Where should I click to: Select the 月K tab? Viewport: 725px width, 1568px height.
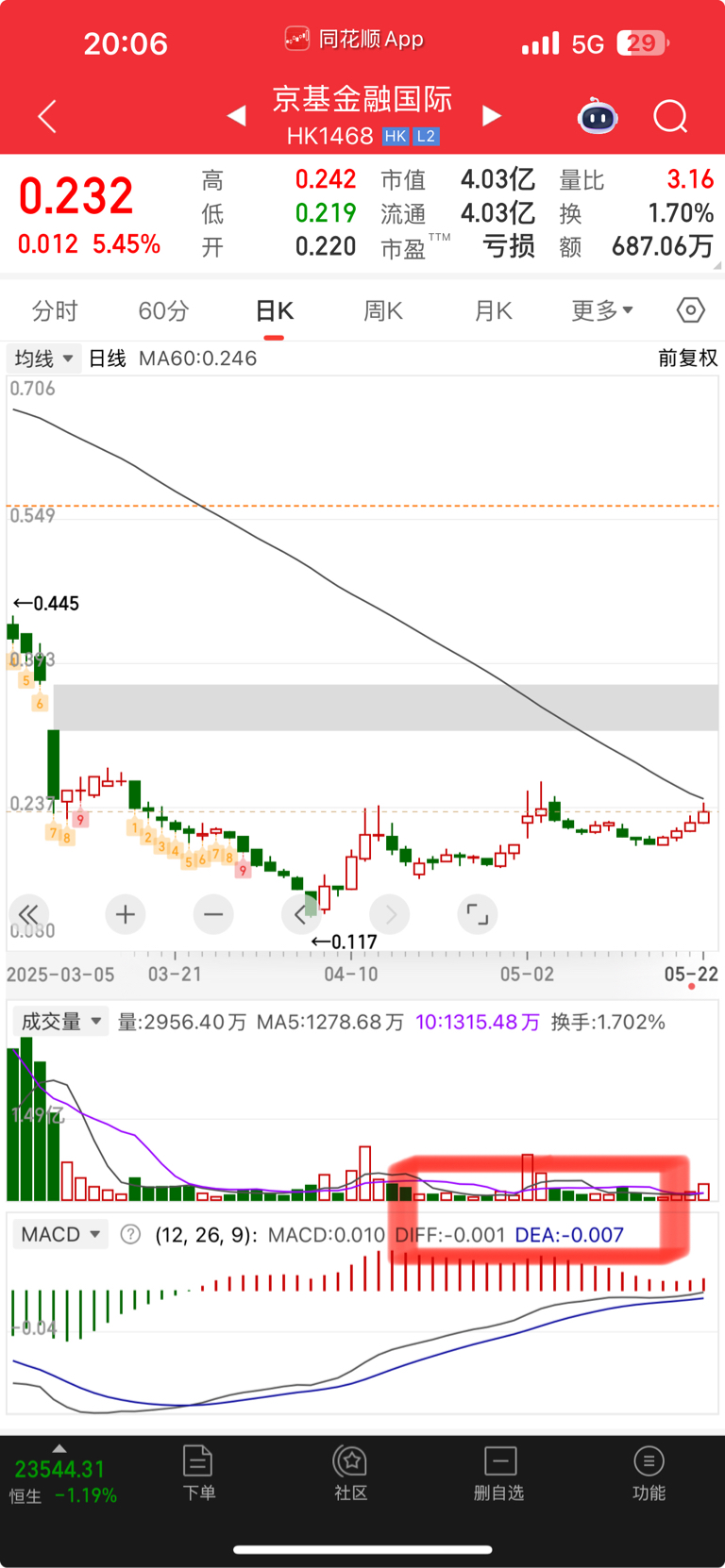[x=493, y=310]
